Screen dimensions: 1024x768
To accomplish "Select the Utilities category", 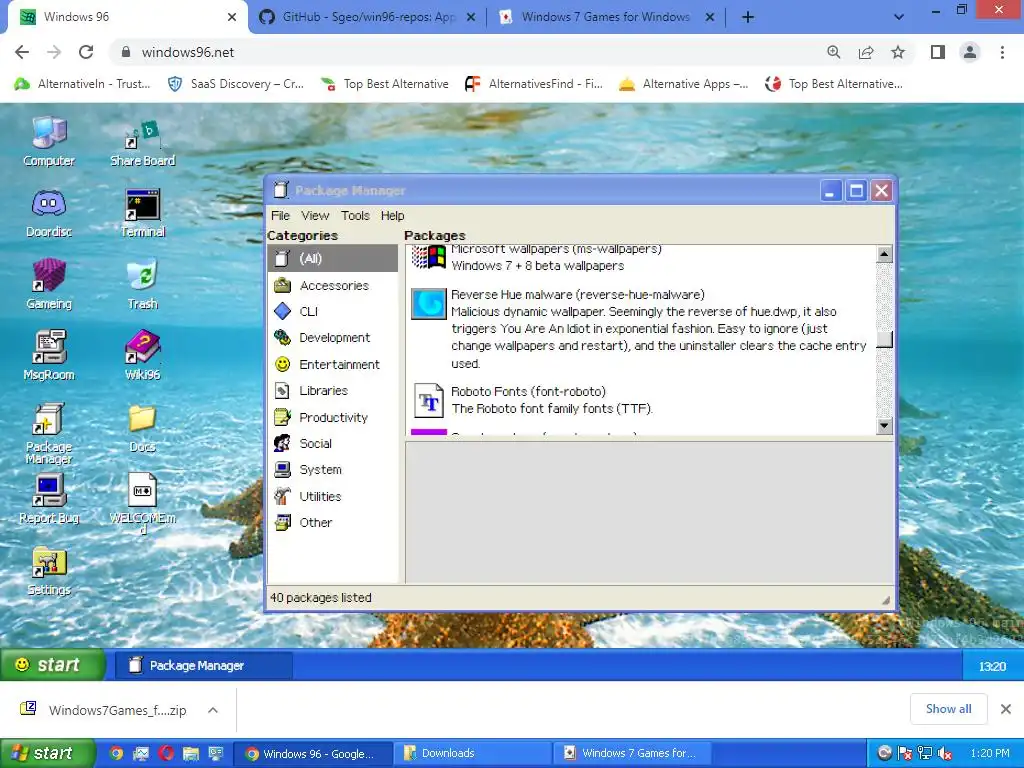I will click(332, 496).
